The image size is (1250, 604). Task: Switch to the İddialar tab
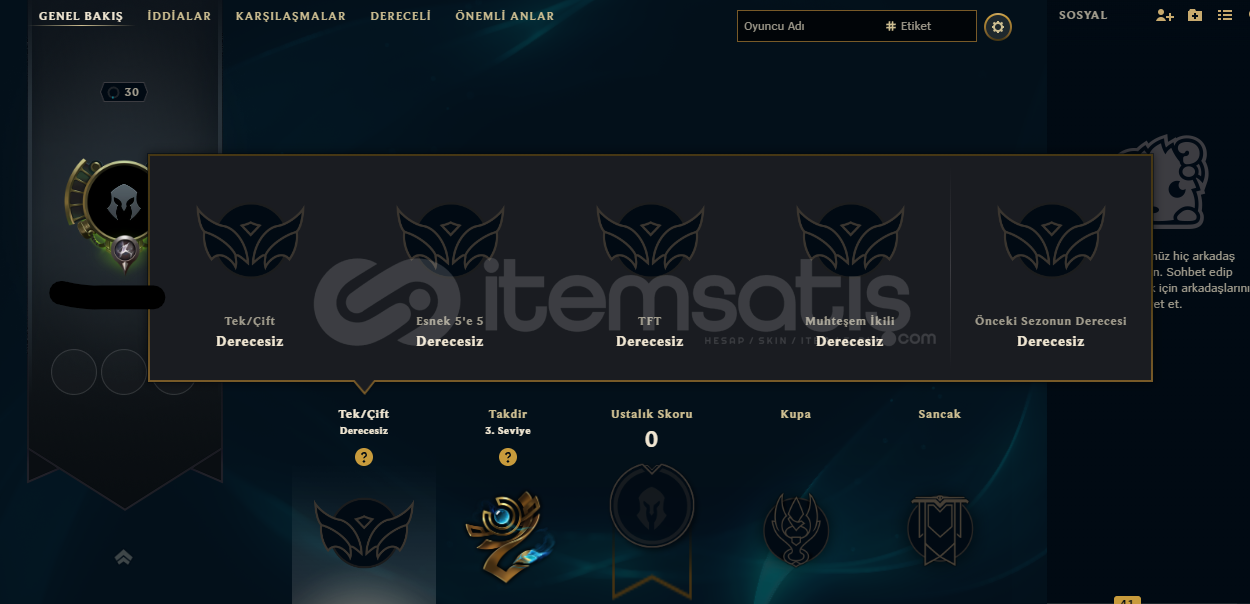coord(179,16)
